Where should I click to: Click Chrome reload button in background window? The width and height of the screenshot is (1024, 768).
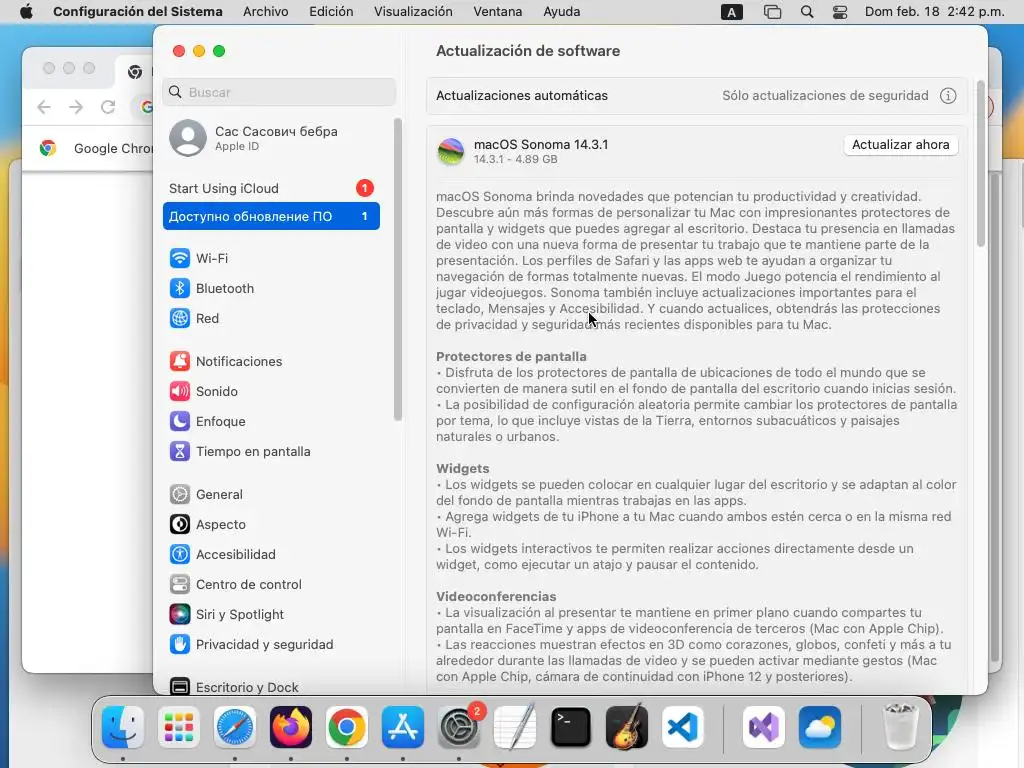pos(108,107)
